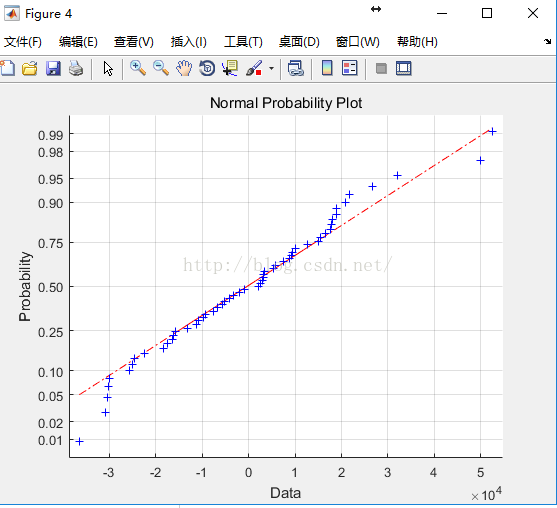Click the 0.25 y-axis tick label
Viewport: 557px width, 508px height.
coord(50,333)
